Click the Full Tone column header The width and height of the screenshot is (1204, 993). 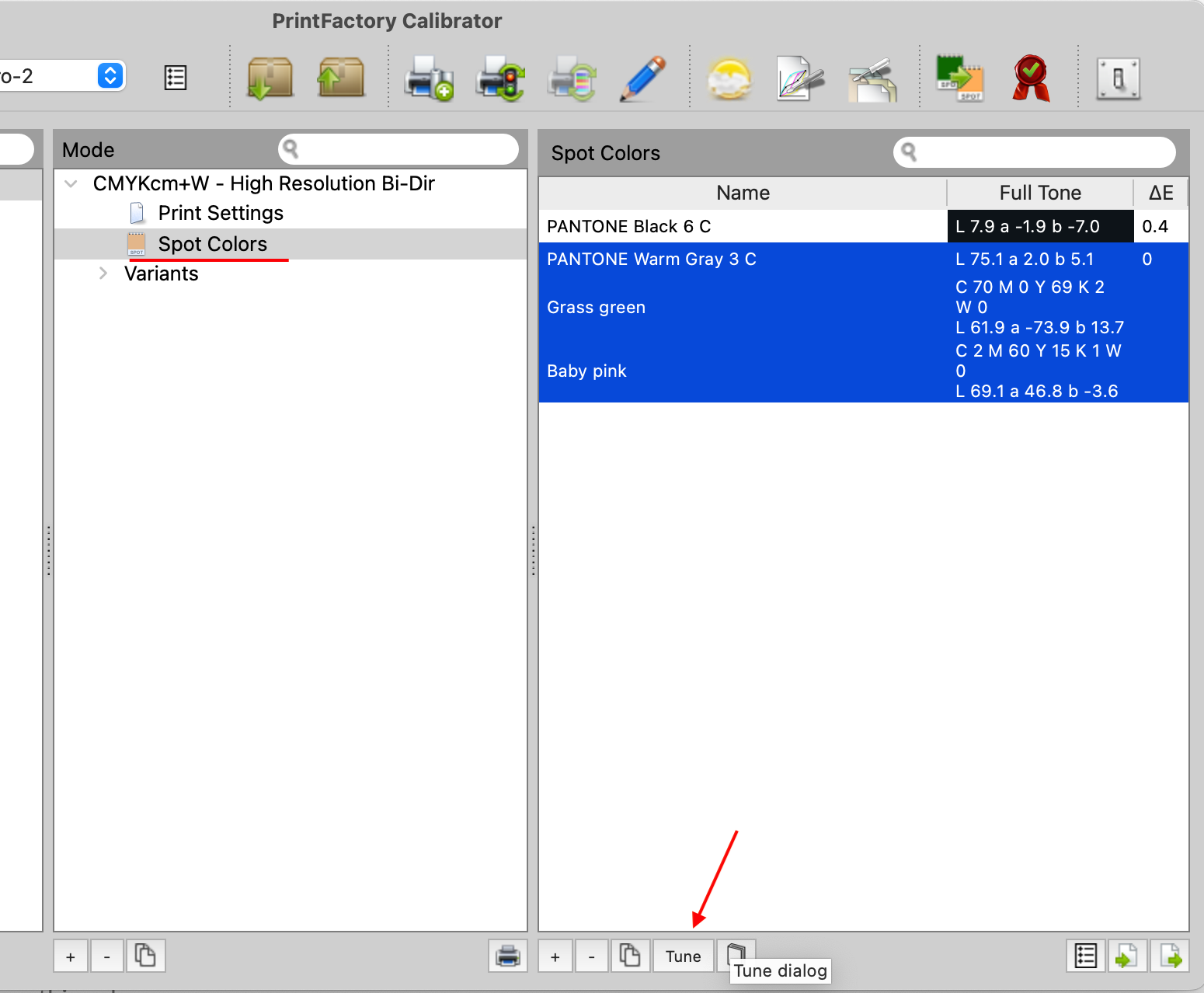pyautogui.click(x=1040, y=193)
